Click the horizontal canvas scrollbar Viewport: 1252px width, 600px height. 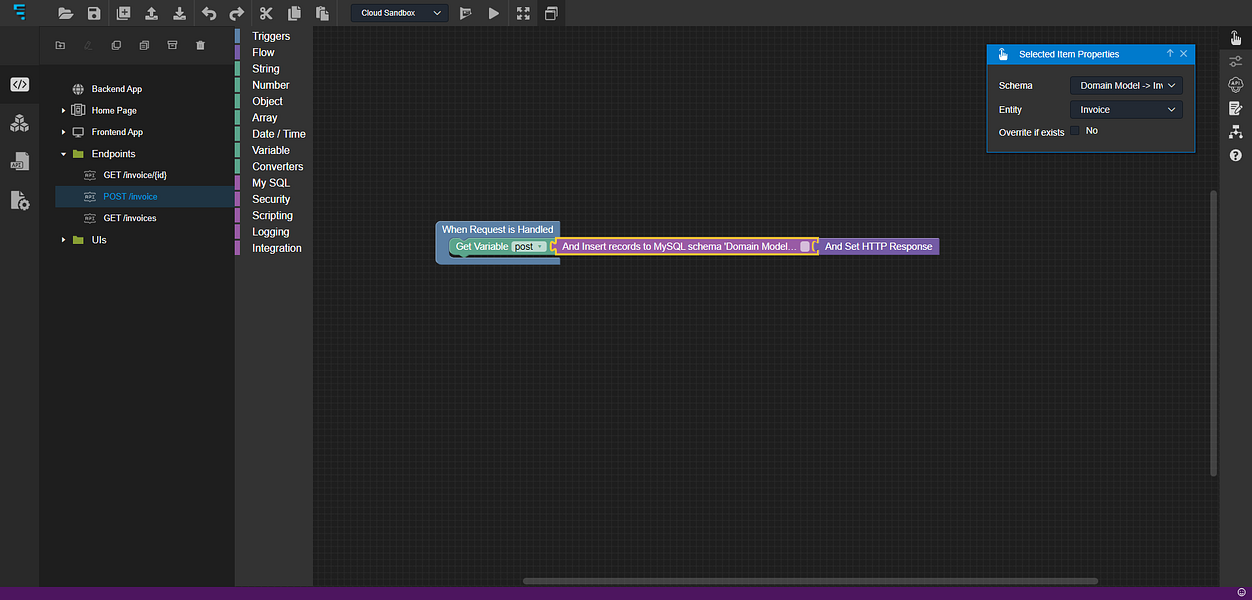(x=810, y=581)
